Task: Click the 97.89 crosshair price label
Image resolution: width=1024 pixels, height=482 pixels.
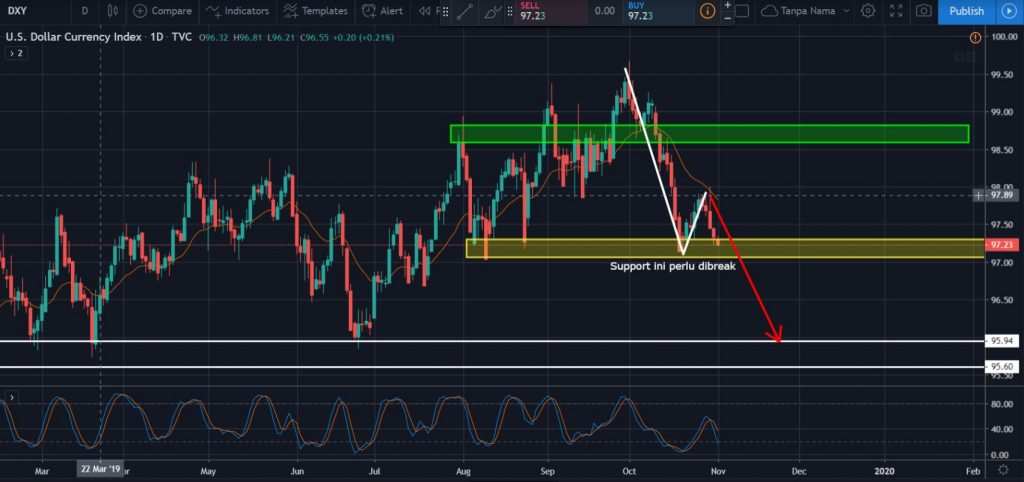Action: click(x=1001, y=195)
